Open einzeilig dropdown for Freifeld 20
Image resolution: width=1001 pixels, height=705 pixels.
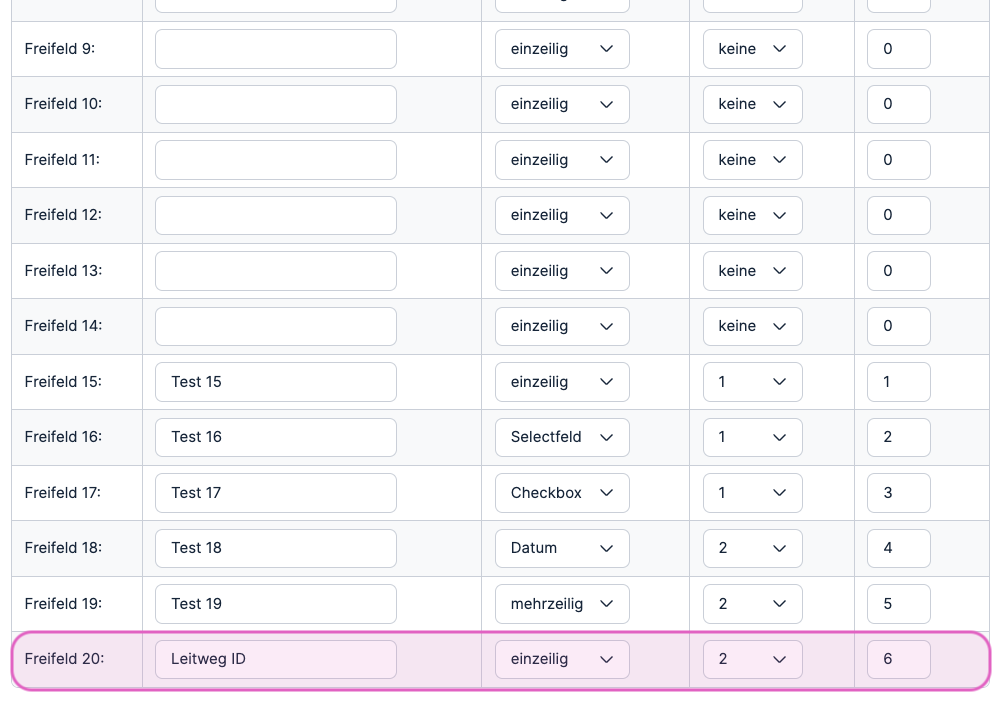tap(562, 659)
